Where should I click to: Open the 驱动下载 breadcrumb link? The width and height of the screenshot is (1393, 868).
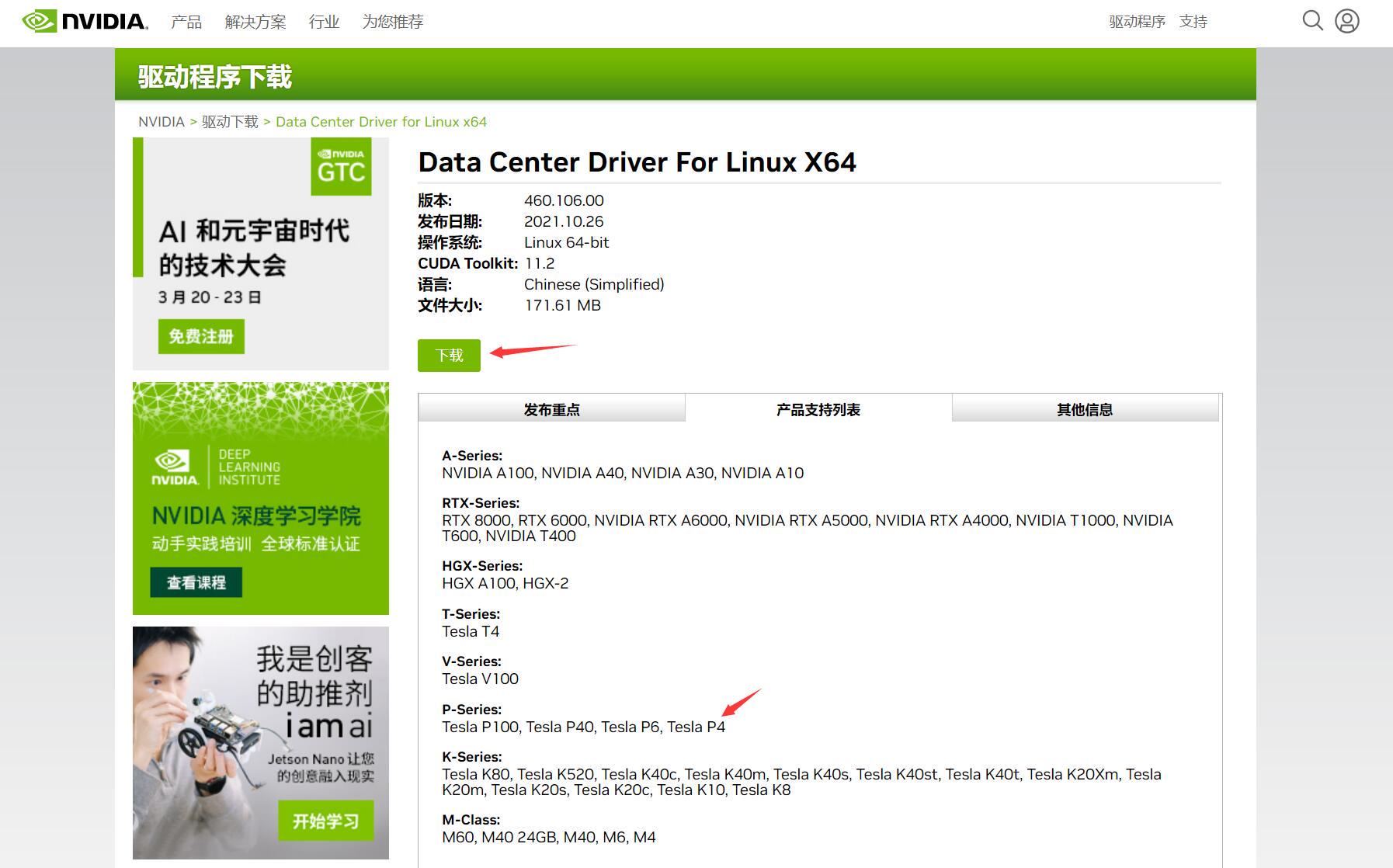(x=229, y=121)
